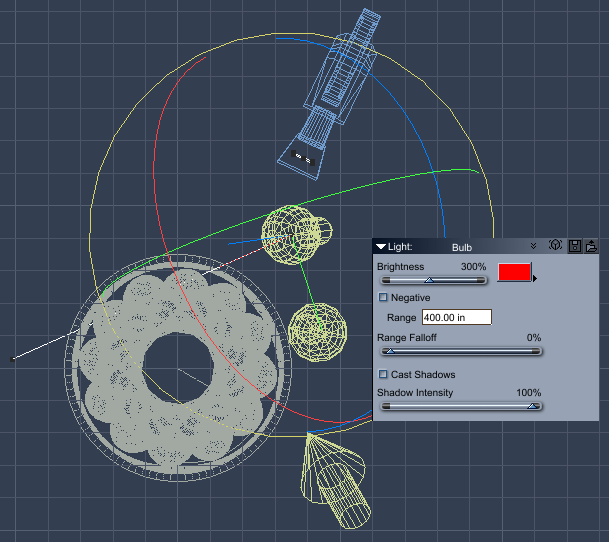The width and height of the screenshot is (609, 542).
Task: Select the yellow cone spotlight at bottom
Action: coord(336,481)
